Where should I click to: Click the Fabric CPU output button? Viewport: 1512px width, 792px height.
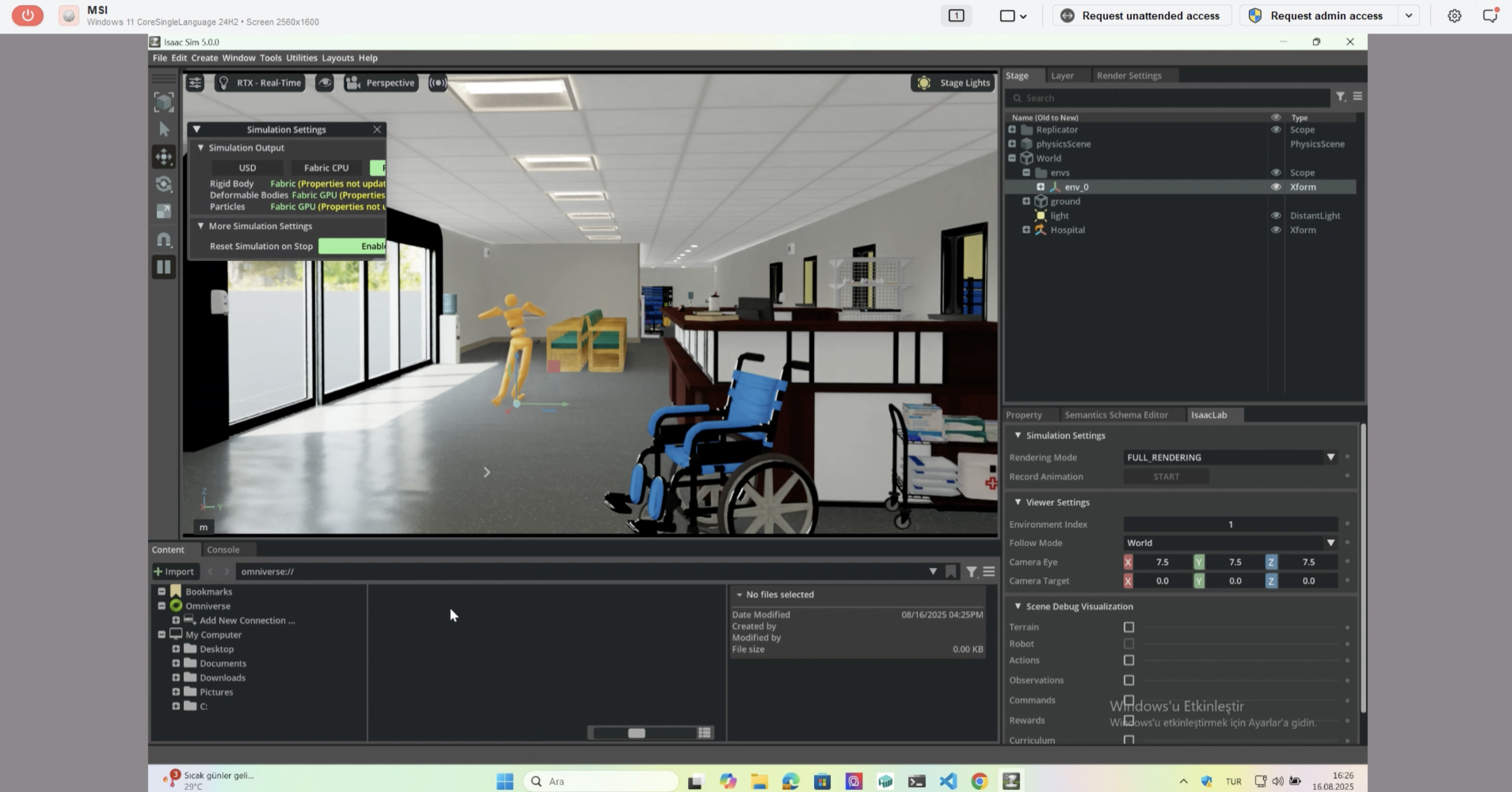click(x=326, y=168)
